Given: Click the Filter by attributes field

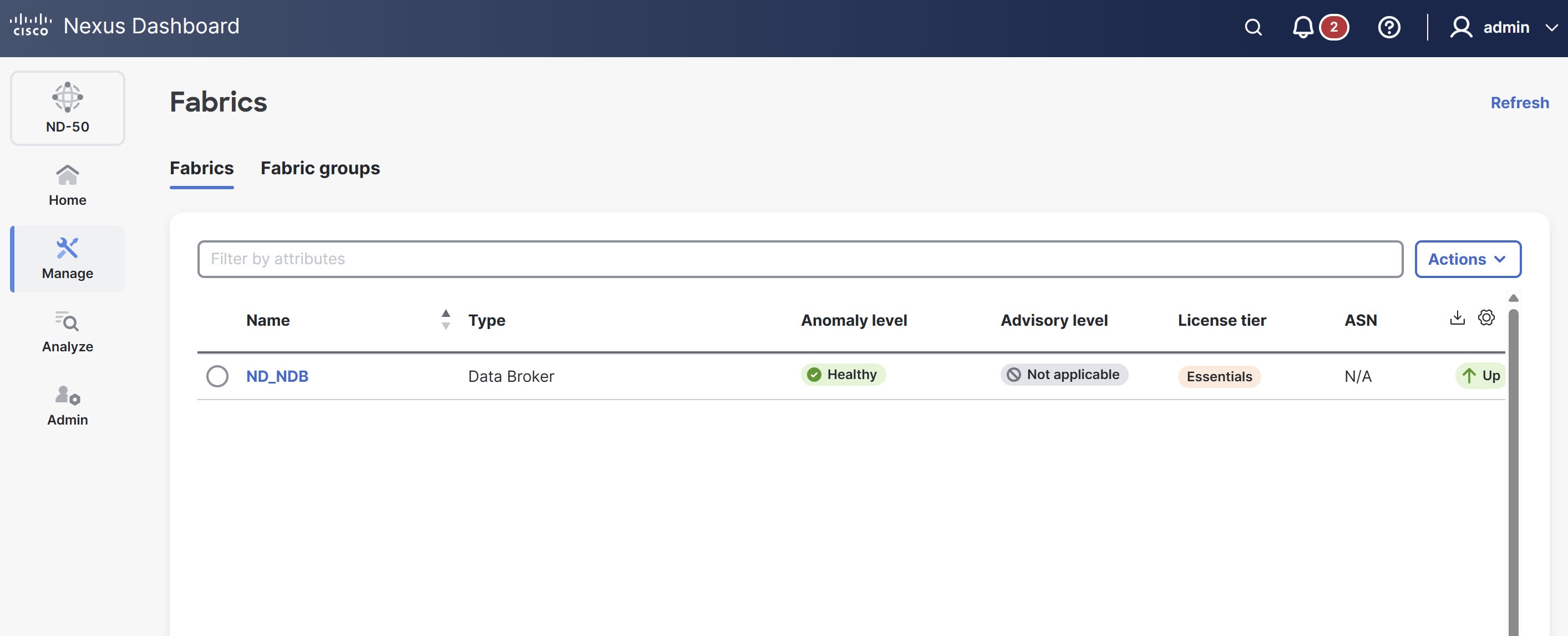Looking at the screenshot, I should 799,259.
